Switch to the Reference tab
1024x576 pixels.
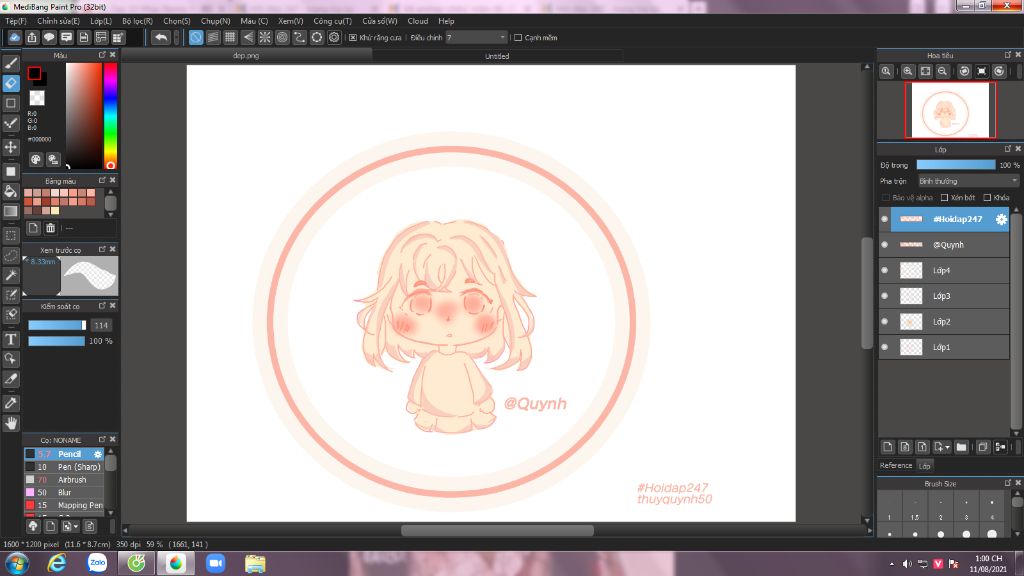point(895,466)
